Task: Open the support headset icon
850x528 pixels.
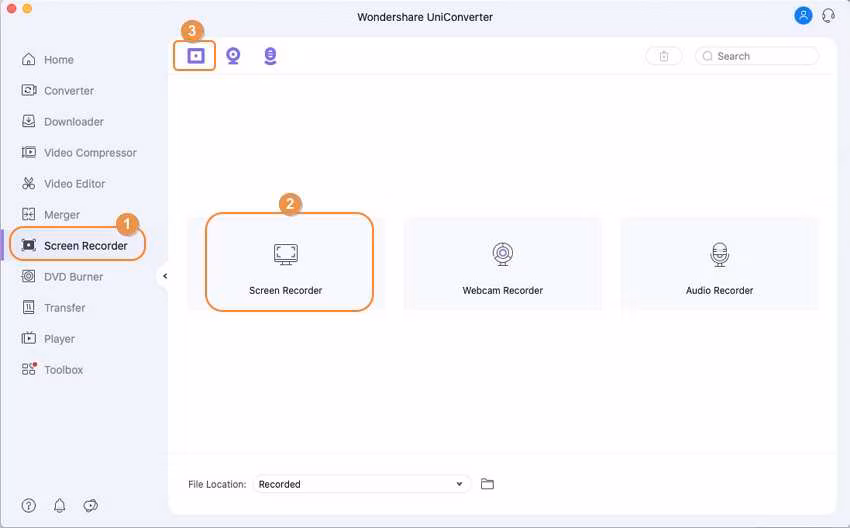Action: [828, 16]
